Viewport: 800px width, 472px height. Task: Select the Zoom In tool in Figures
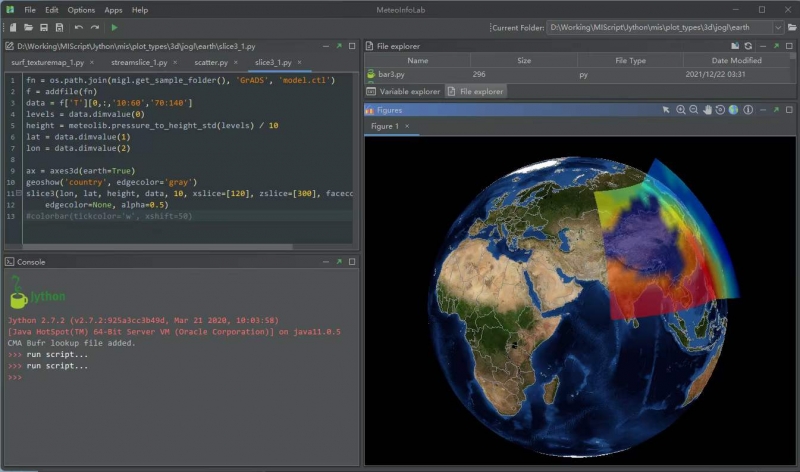(x=681, y=109)
